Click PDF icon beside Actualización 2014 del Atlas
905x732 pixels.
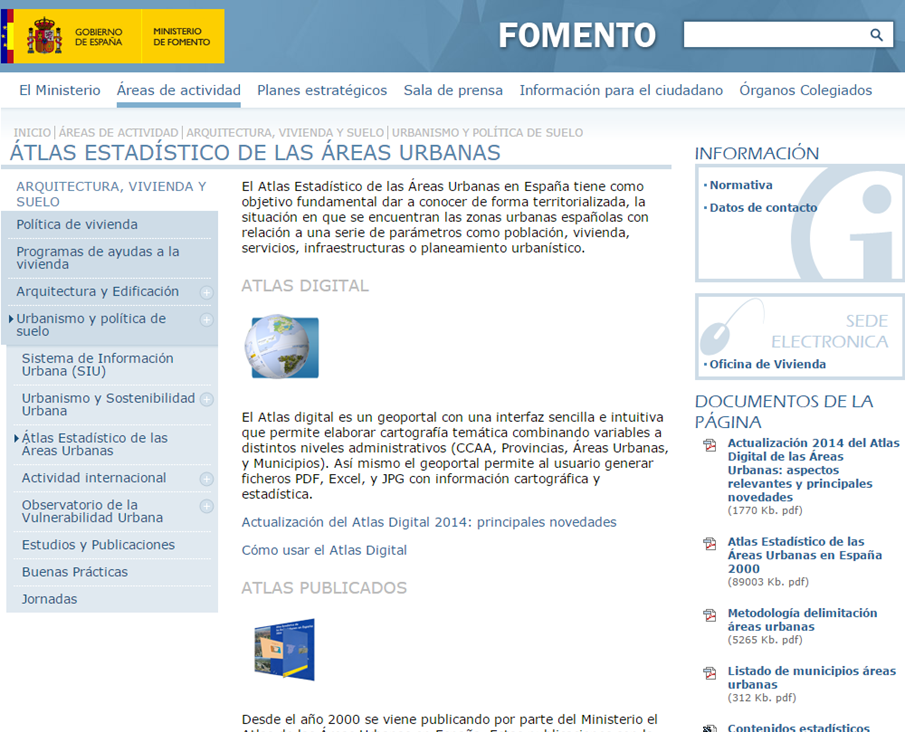point(709,445)
